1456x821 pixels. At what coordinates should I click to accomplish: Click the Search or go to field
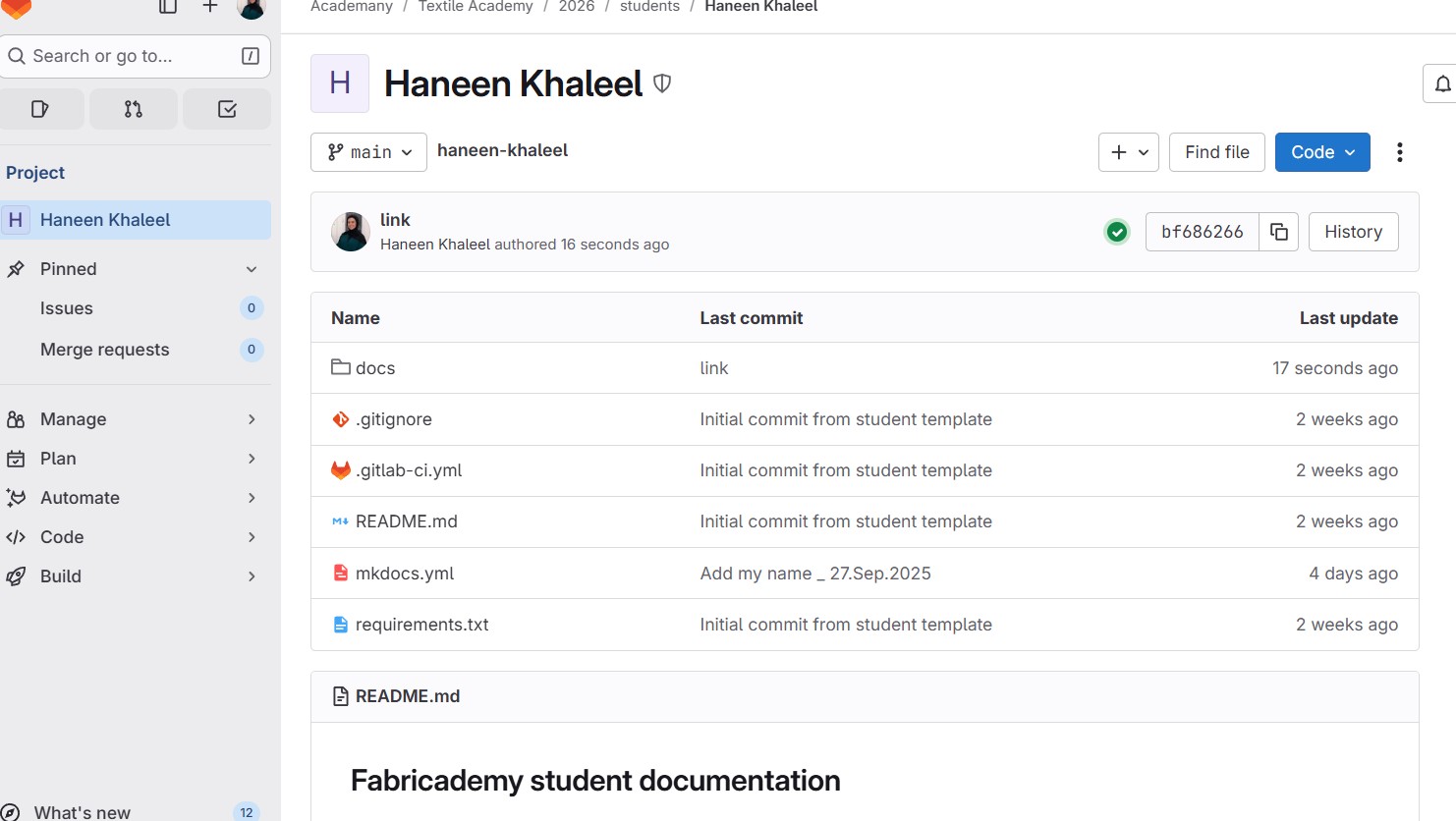pos(123,56)
